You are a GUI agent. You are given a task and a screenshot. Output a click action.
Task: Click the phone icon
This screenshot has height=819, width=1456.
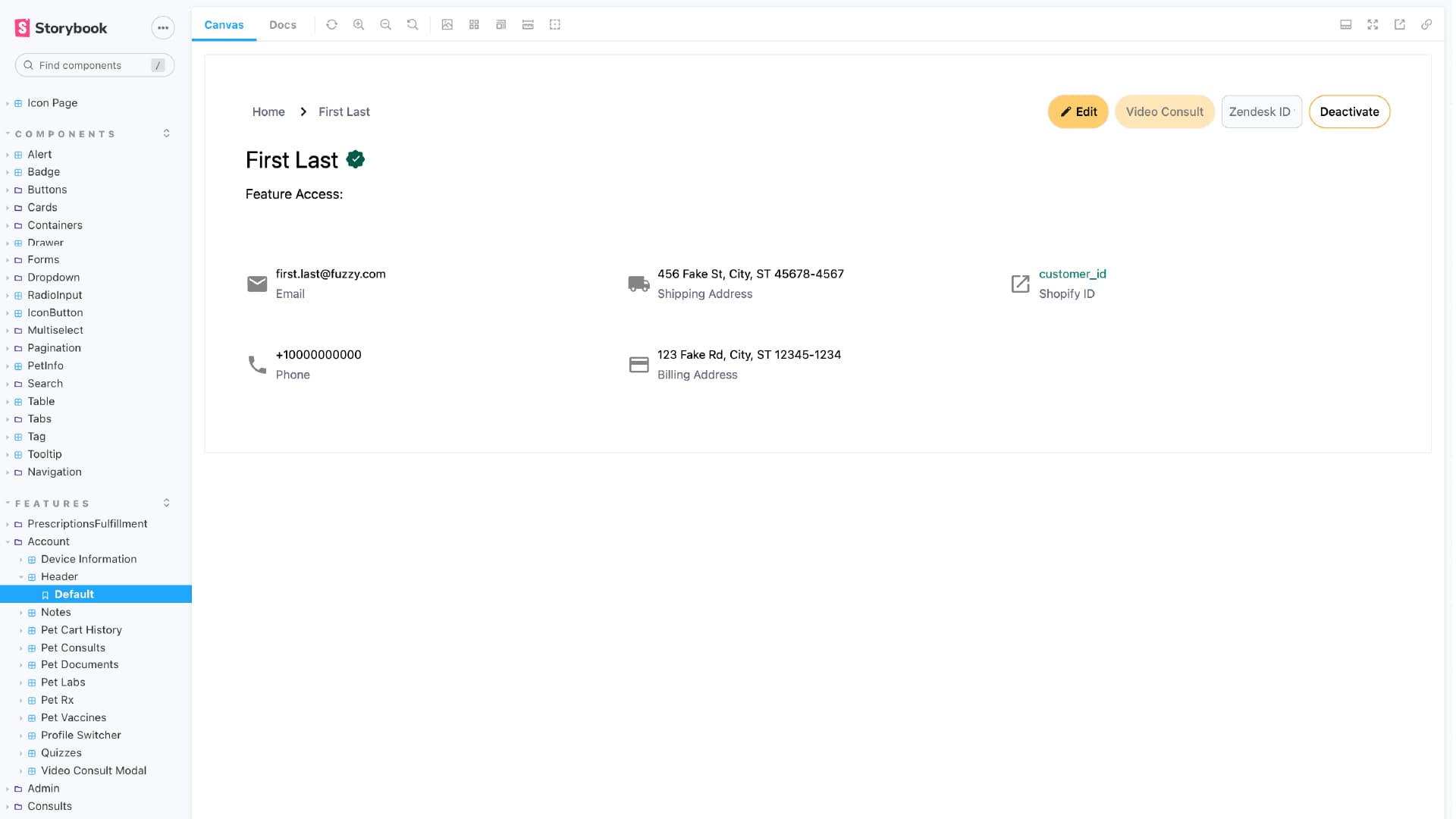point(257,364)
